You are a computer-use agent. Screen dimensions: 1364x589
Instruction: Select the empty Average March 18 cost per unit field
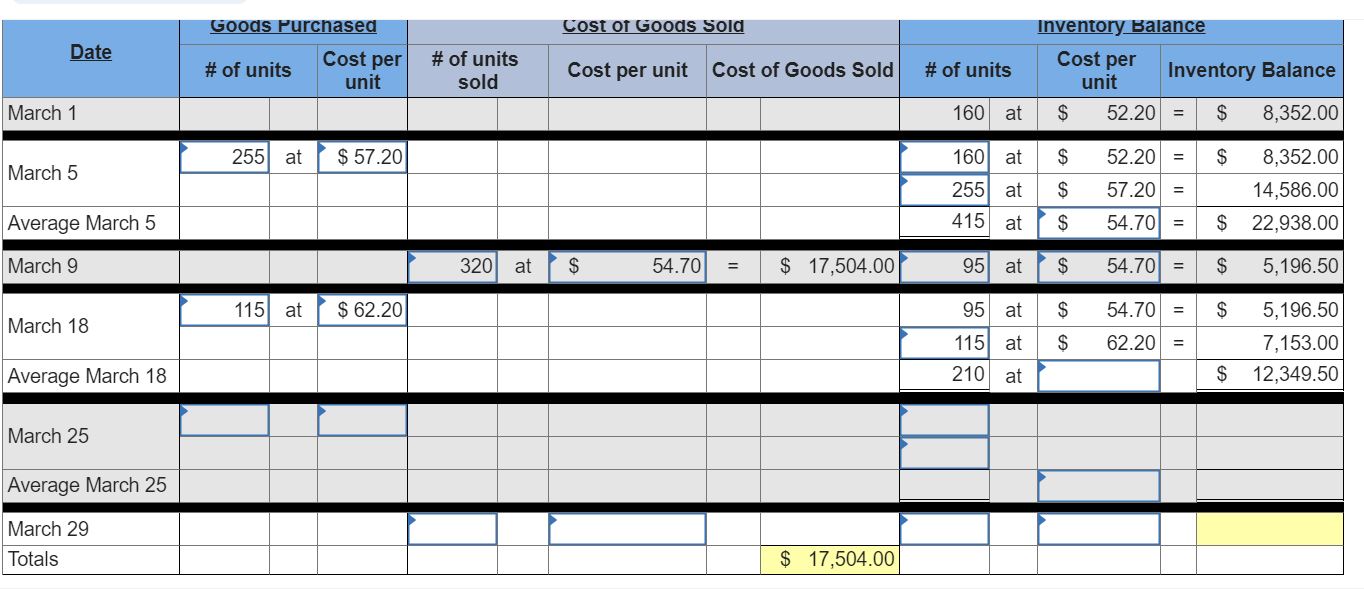[x=1099, y=376]
